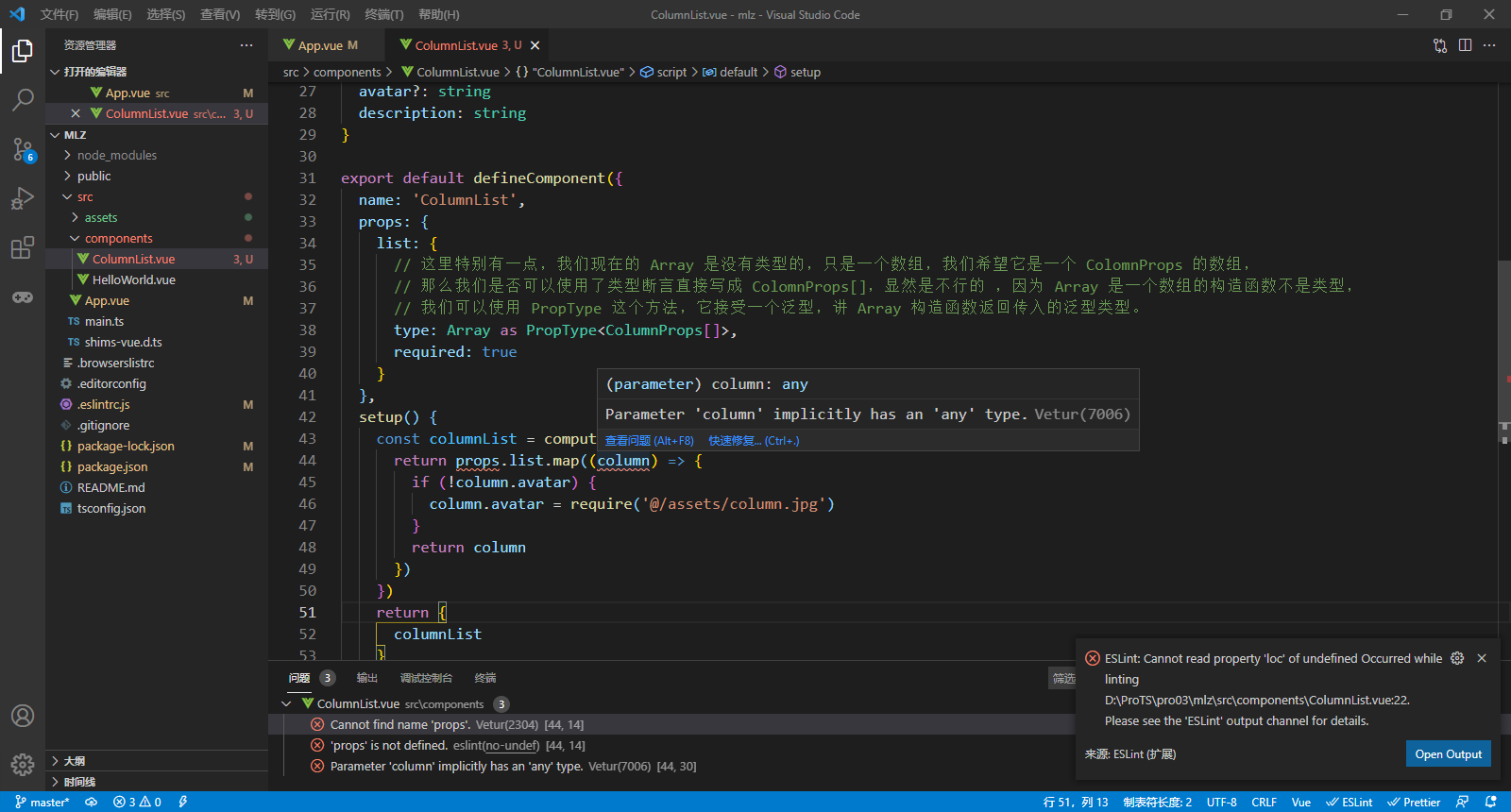
Task: Click 查看问题 (Alt+F8) link in hover
Action: [650, 440]
